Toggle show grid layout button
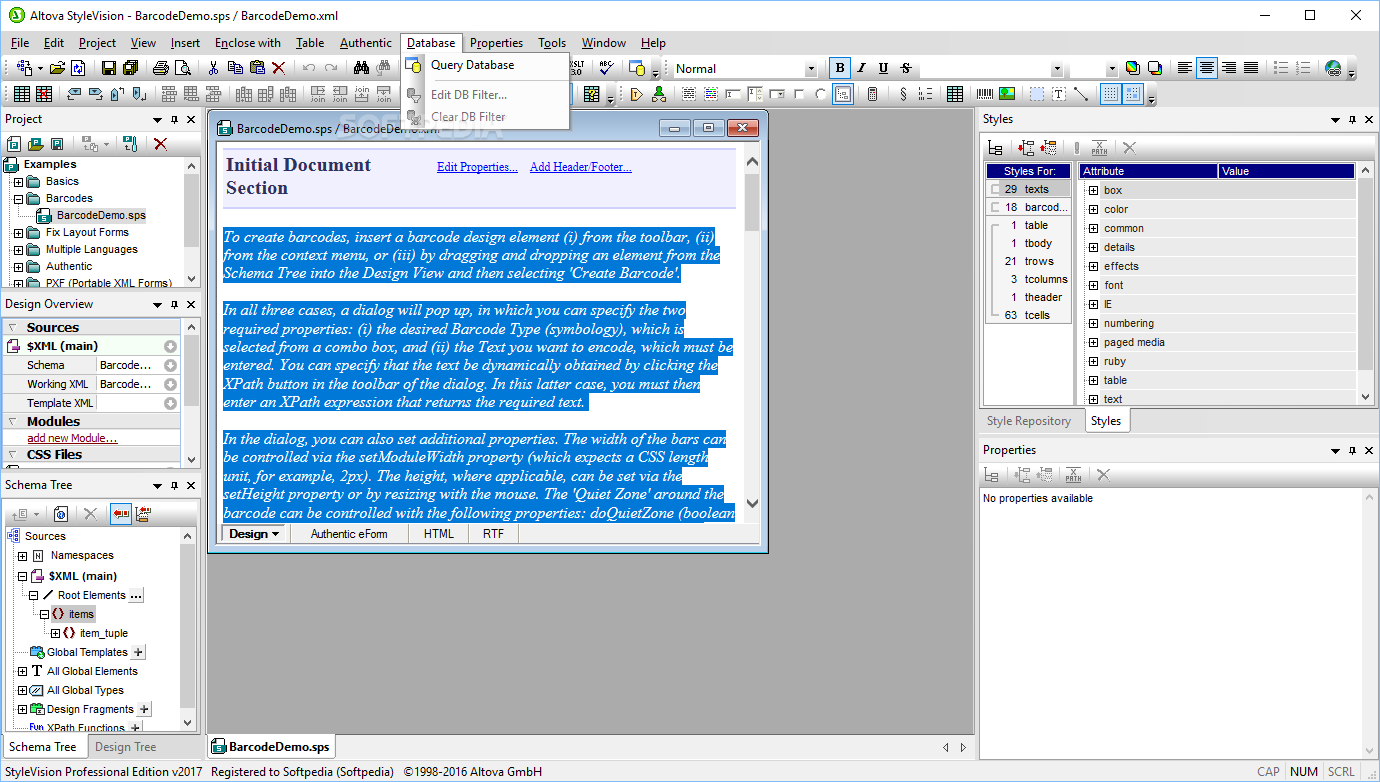 [1111, 94]
